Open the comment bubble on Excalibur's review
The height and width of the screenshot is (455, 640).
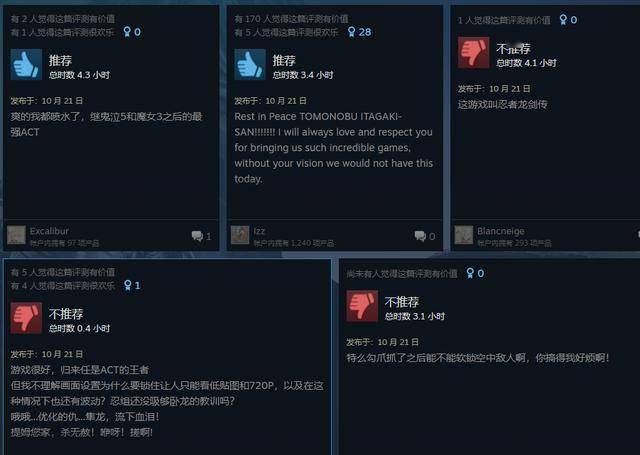(x=197, y=236)
